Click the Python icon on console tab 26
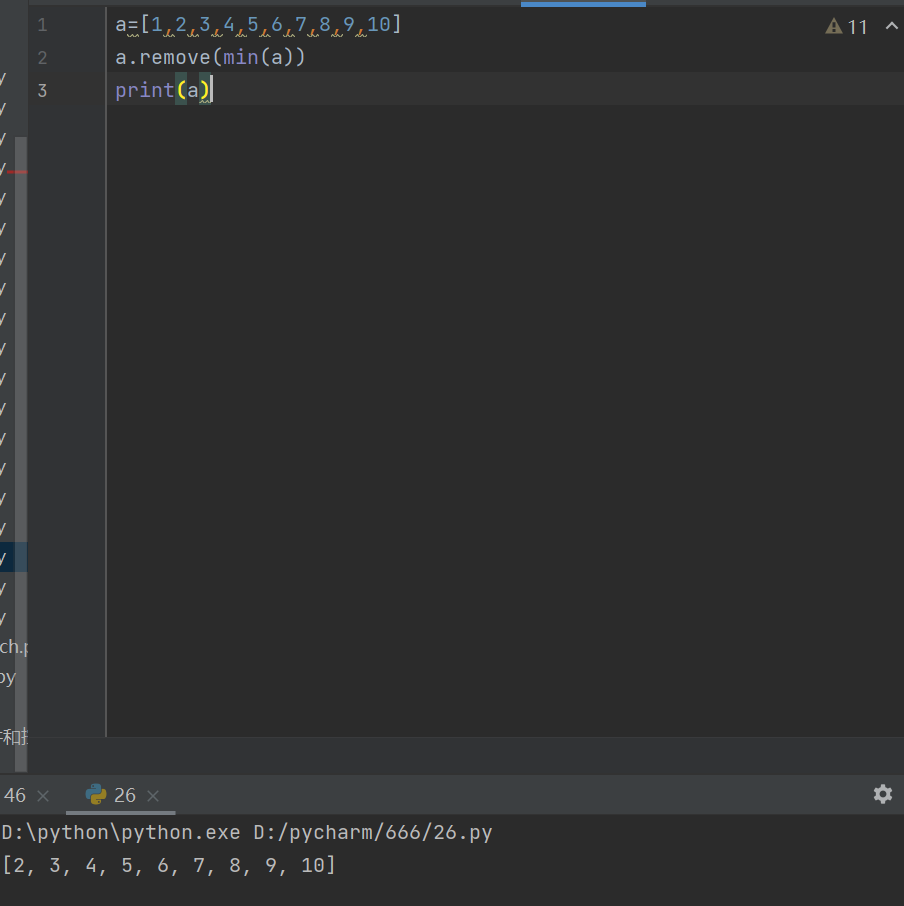 click(x=95, y=794)
